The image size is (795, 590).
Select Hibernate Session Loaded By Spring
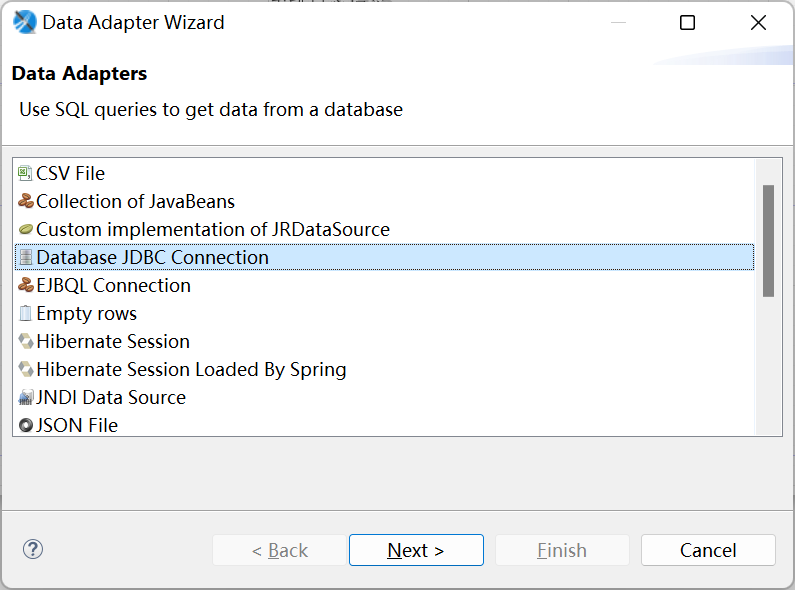coord(191,369)
